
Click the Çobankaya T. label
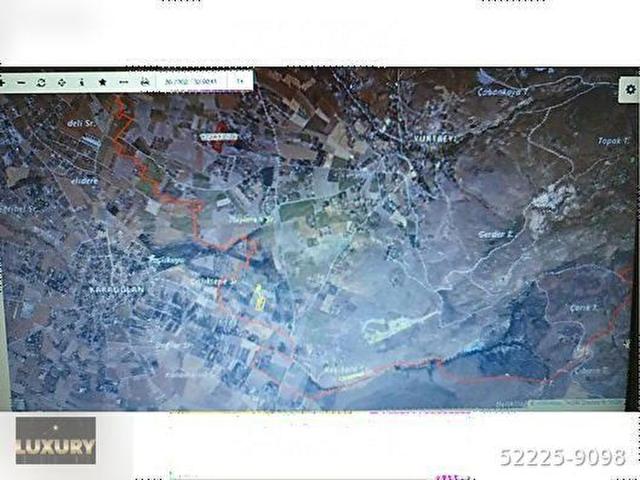[x=503, y=92]
